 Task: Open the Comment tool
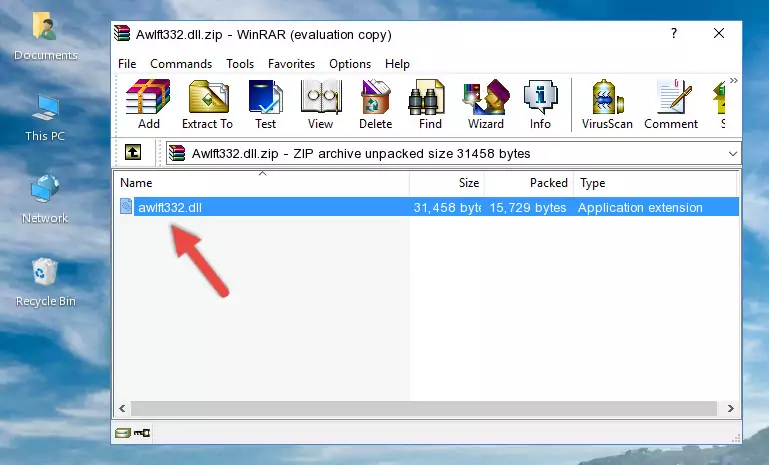pos(671,104)
